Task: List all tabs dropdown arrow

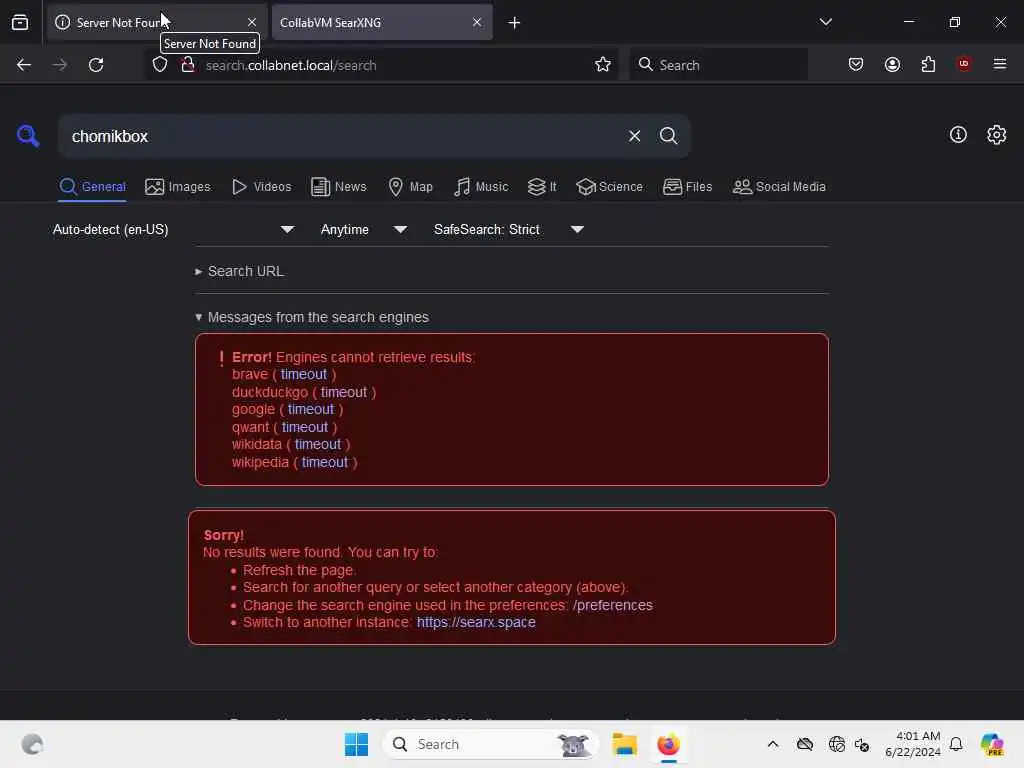Action: click(x=825, y=22)
